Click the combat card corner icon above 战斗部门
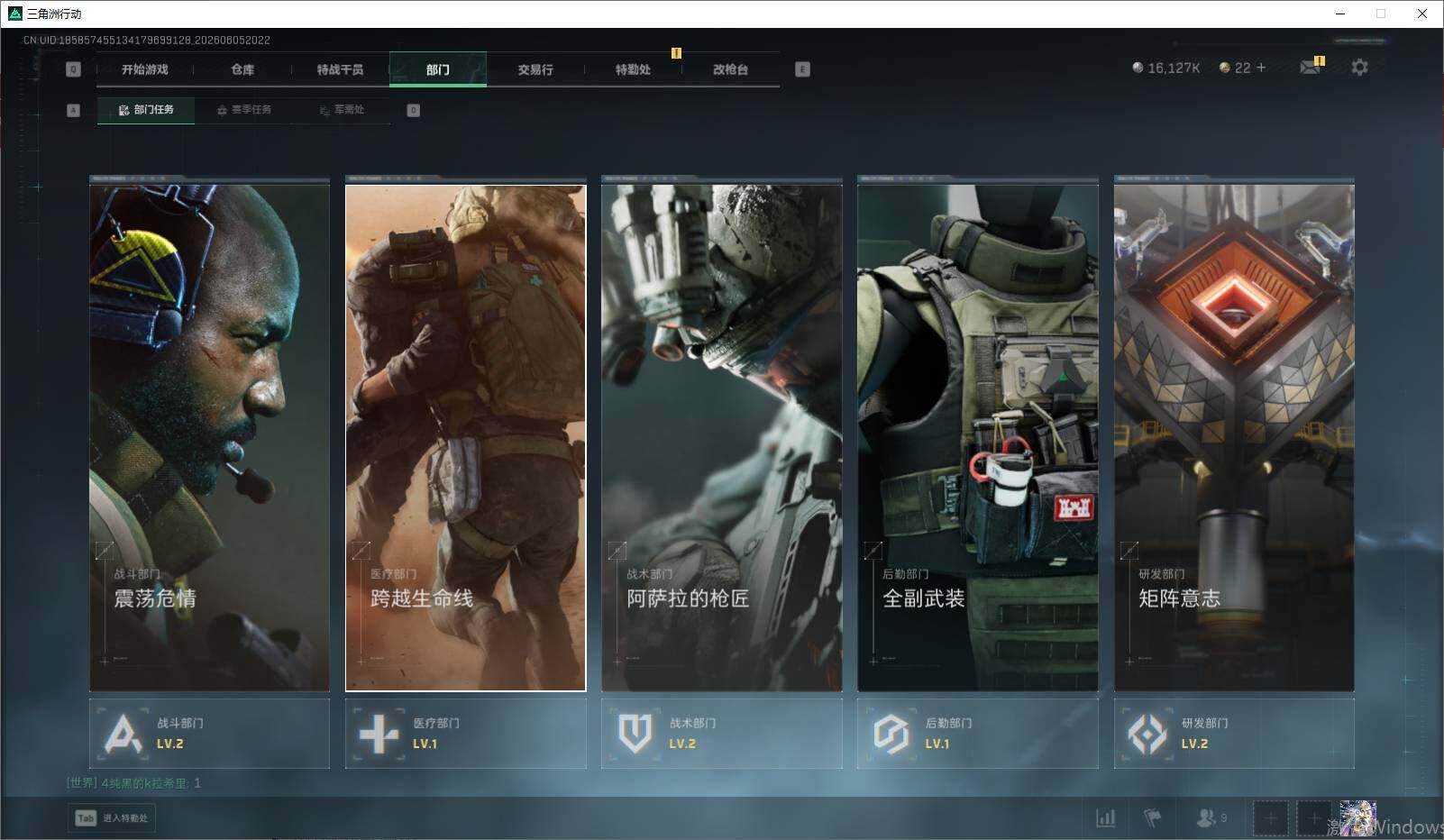The image size is (1444, 840). [x=105, y=550]
